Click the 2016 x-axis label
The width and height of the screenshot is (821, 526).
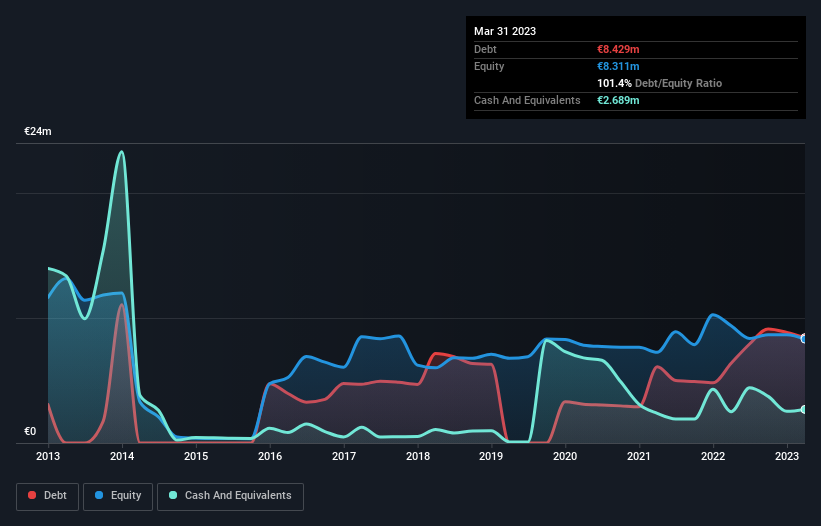pyautogui.click(x=270, y=456)
